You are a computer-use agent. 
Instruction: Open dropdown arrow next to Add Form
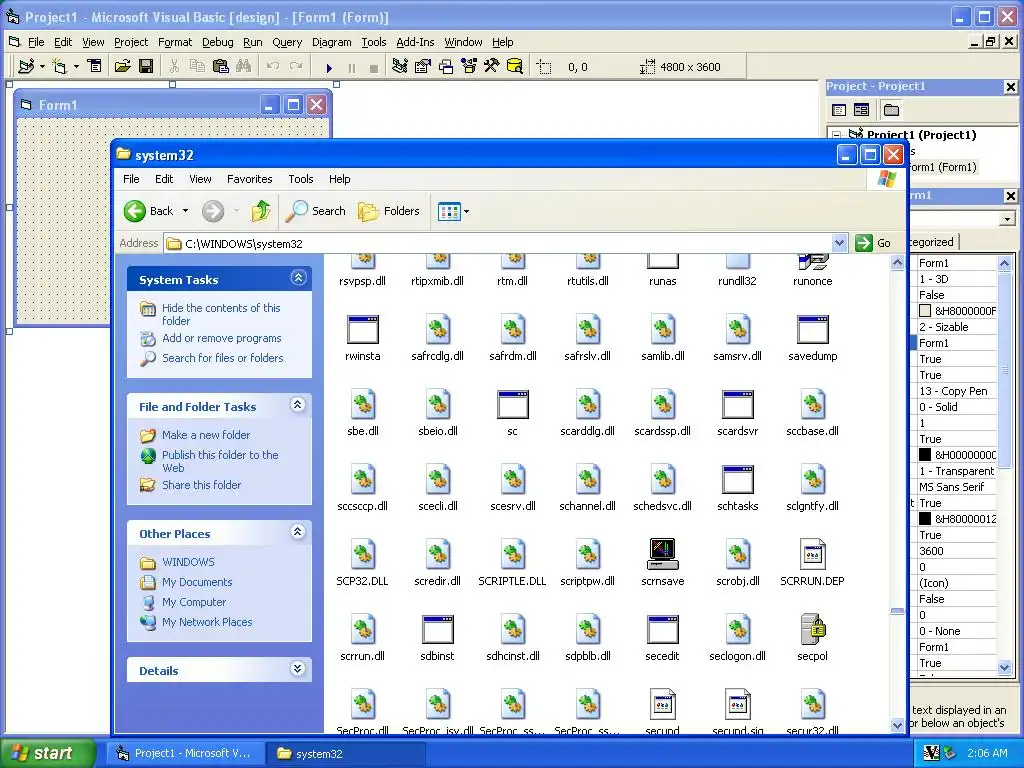[x=76, y=67]
